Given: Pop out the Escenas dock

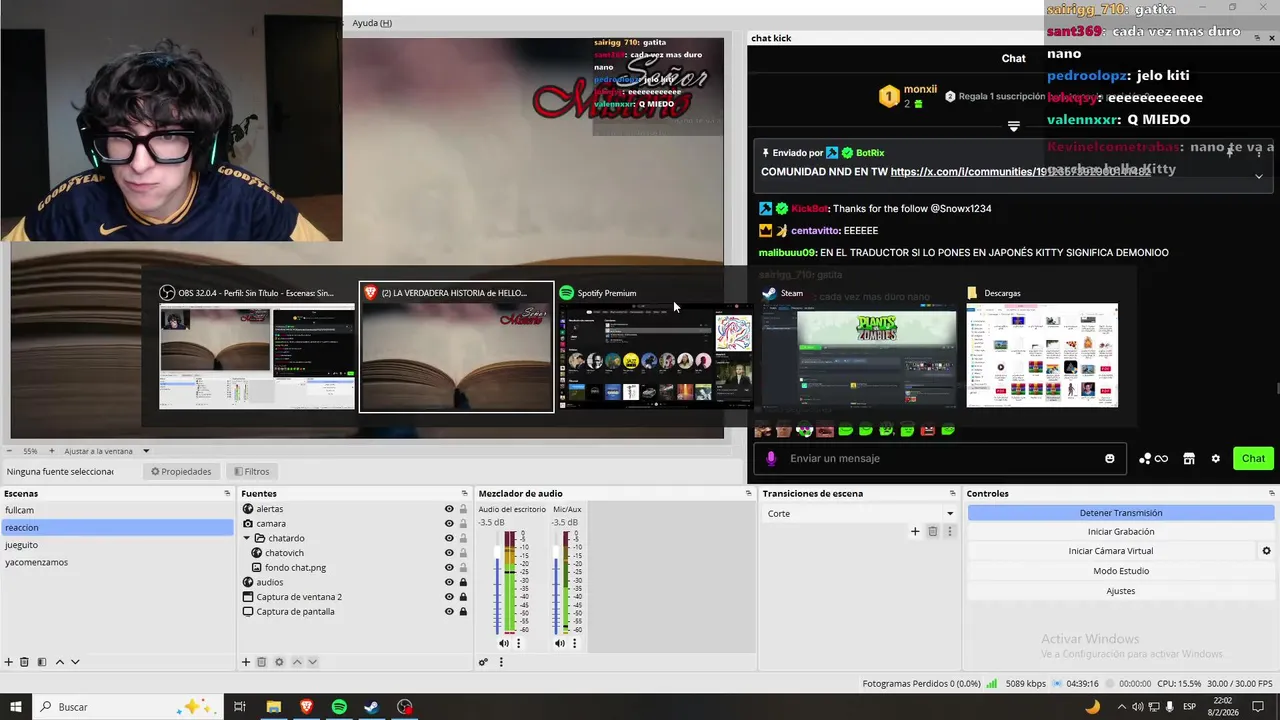Looking at the screenshot, I should point(227,494).
